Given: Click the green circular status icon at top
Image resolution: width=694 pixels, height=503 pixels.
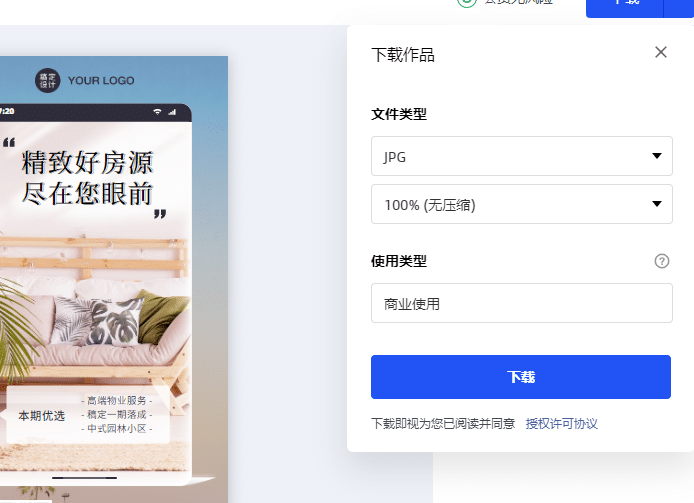Looking at the screenshot, I should pos(467,2).
